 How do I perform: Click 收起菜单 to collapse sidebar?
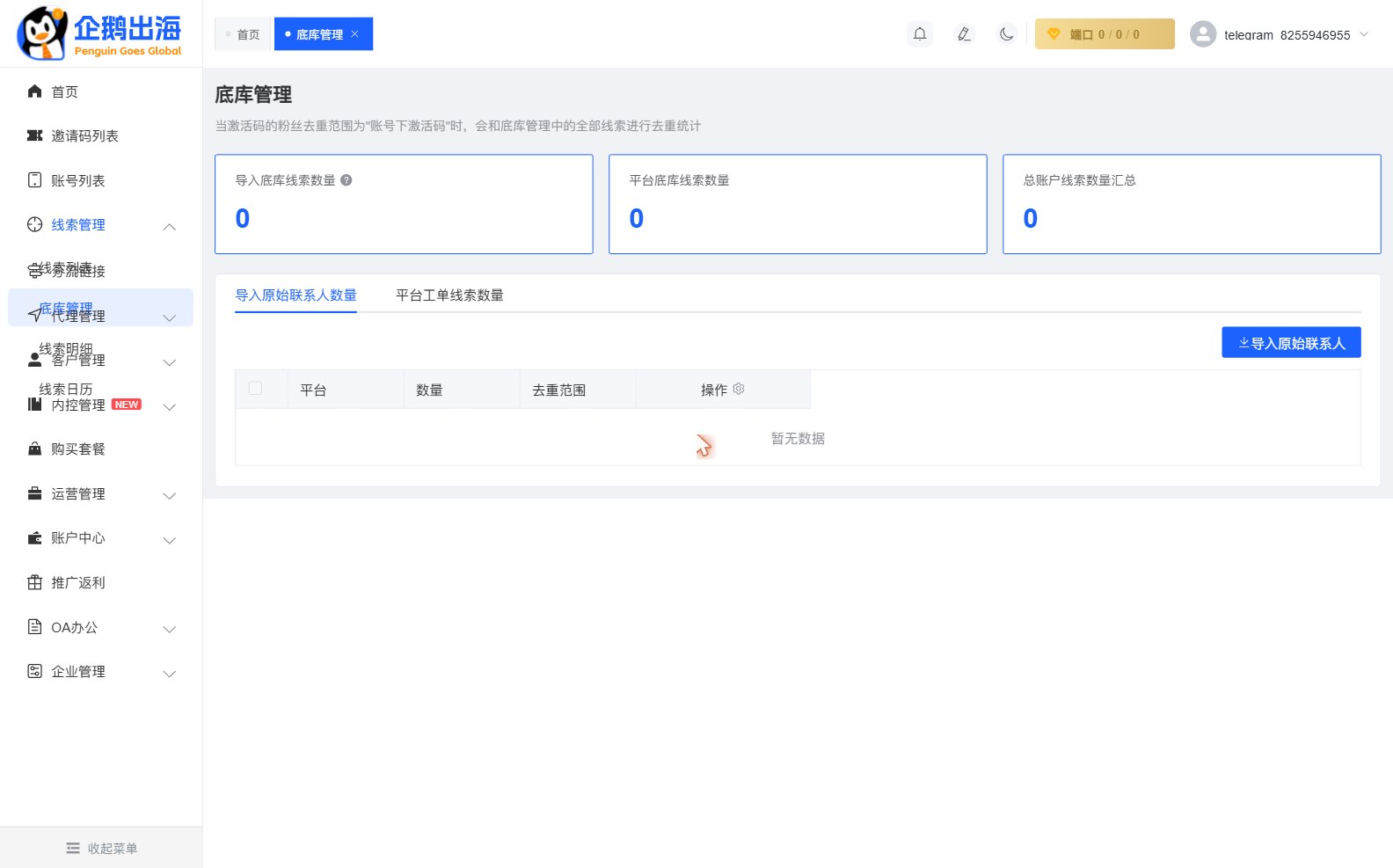point(101,848)
